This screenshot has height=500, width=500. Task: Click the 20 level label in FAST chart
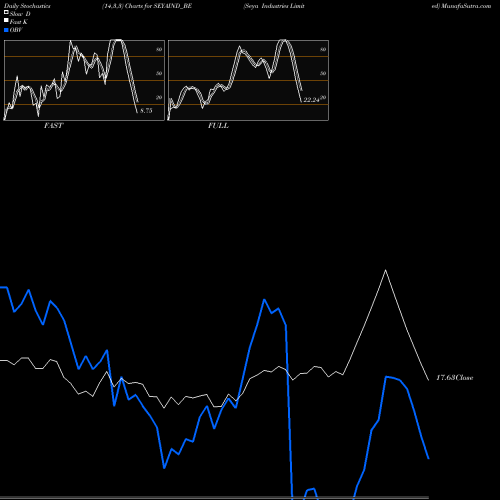(159, 97)
